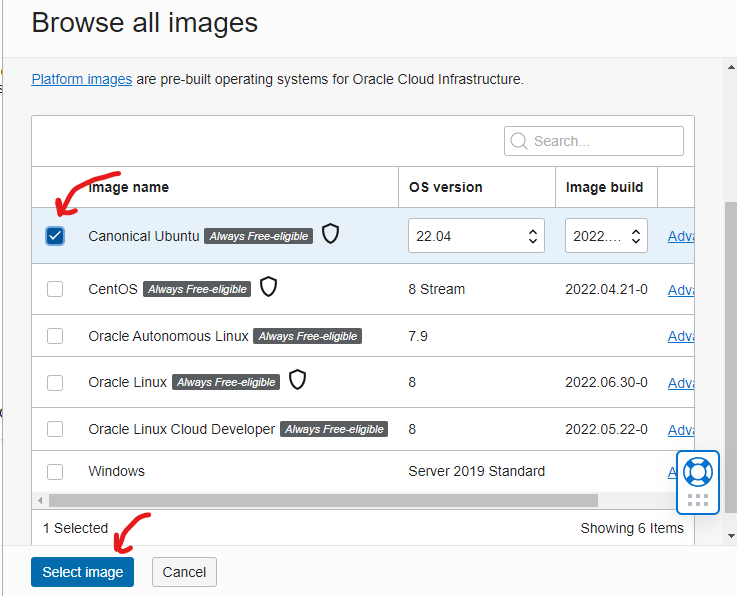This screenshot has height=596, width=737.
Task: Click the OS version column header
Action: (446, 187)
